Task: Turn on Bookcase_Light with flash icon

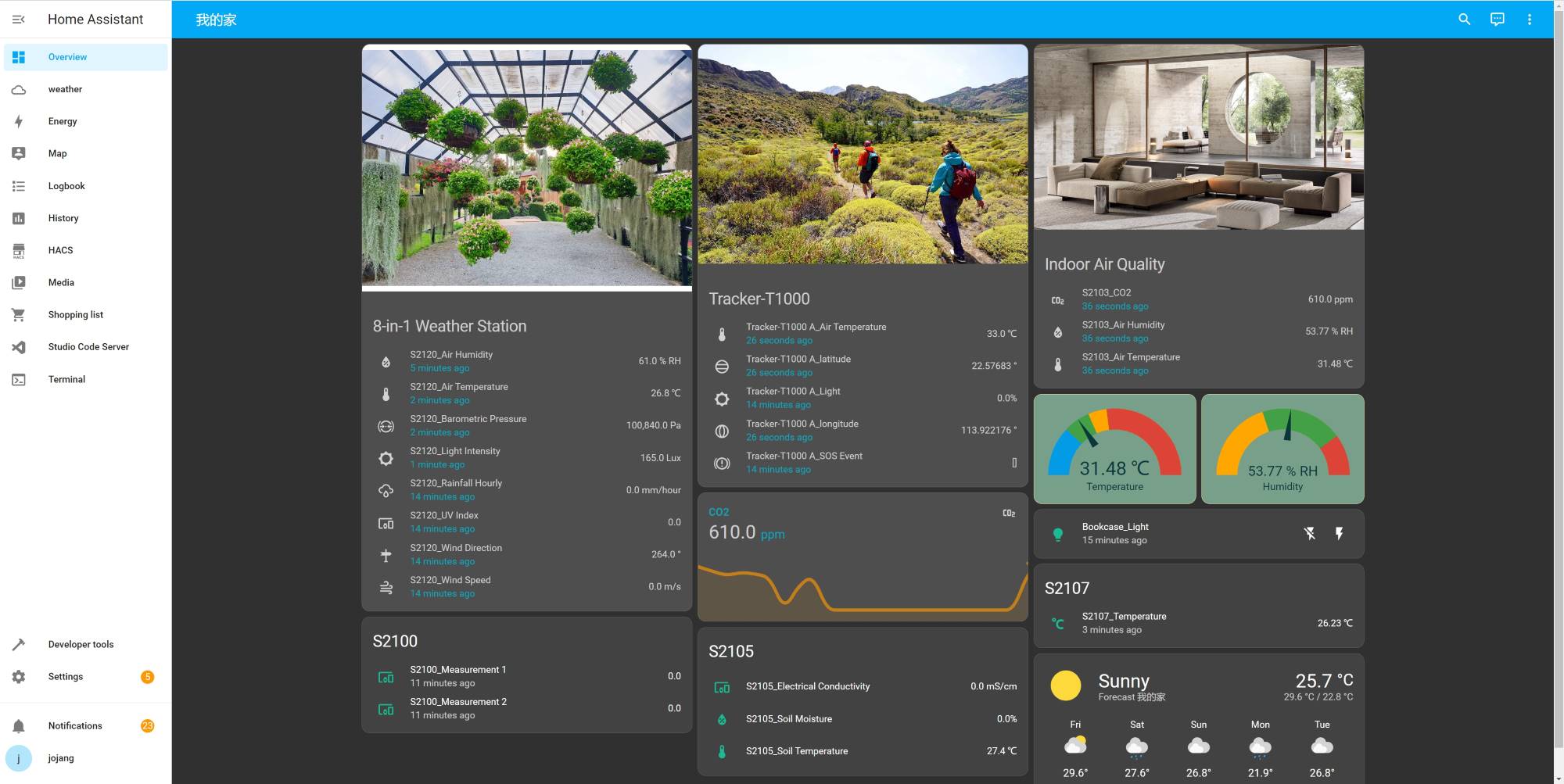Action: 1339,534
